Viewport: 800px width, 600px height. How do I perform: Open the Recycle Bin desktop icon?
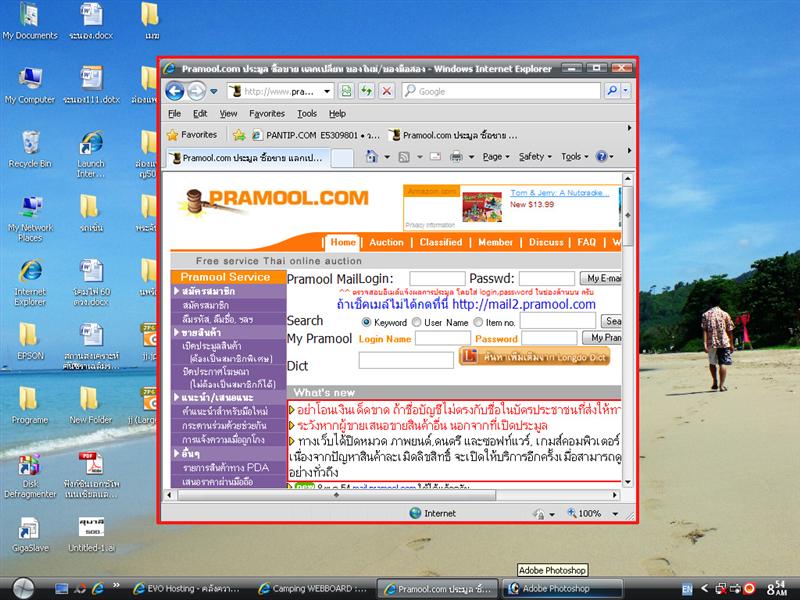tap(30, 143)
